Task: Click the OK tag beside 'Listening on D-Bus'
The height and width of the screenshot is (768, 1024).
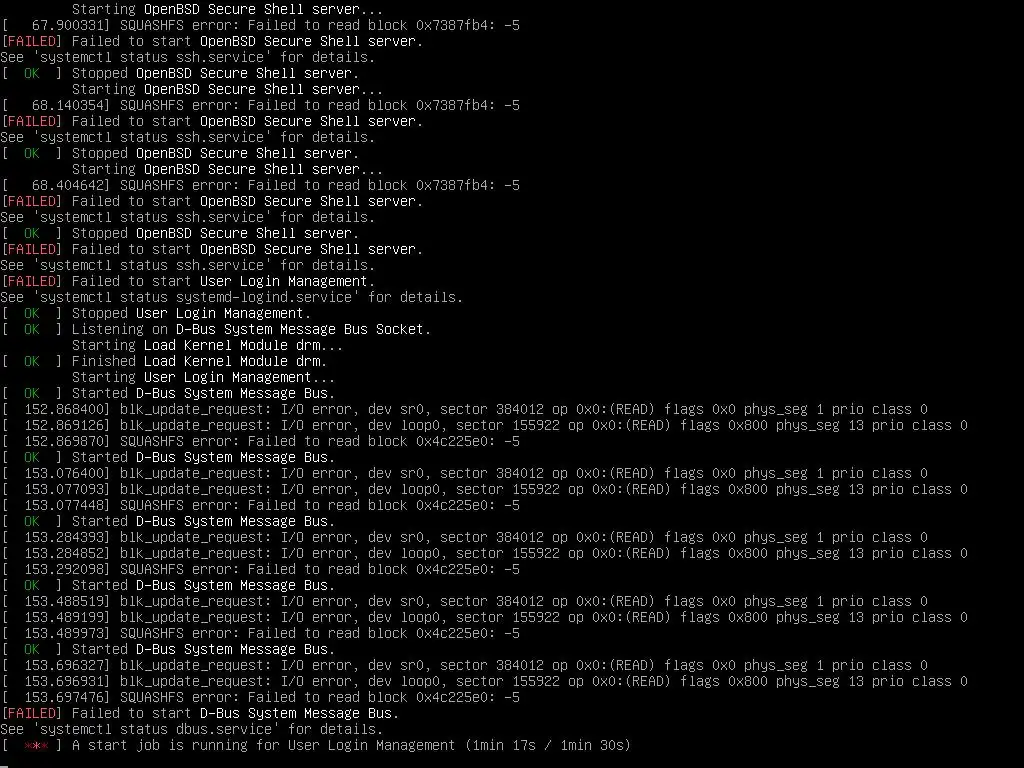Action: [31, 329]
